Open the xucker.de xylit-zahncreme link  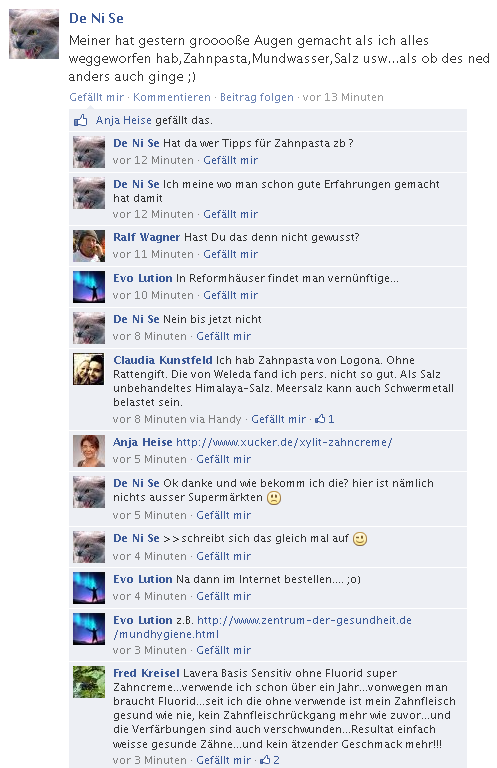pyautogui.click(x=284, y=442)
